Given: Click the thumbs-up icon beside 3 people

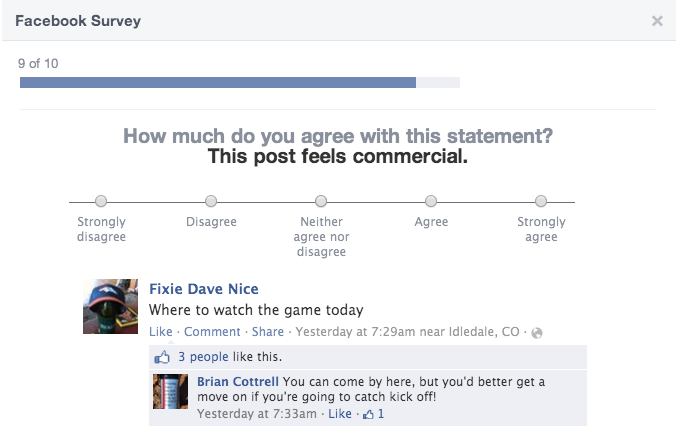Looking at the screenshot, I should click(x=162, y=357).
